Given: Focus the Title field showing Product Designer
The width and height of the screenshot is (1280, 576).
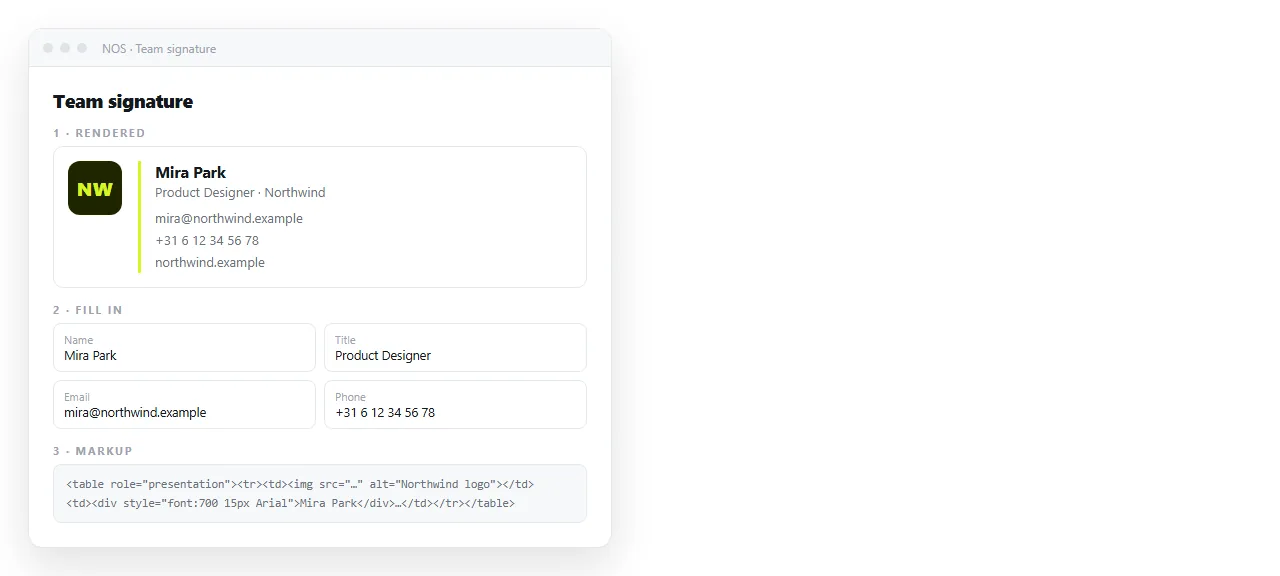Looking at the screenshot, I should (455, 347).
